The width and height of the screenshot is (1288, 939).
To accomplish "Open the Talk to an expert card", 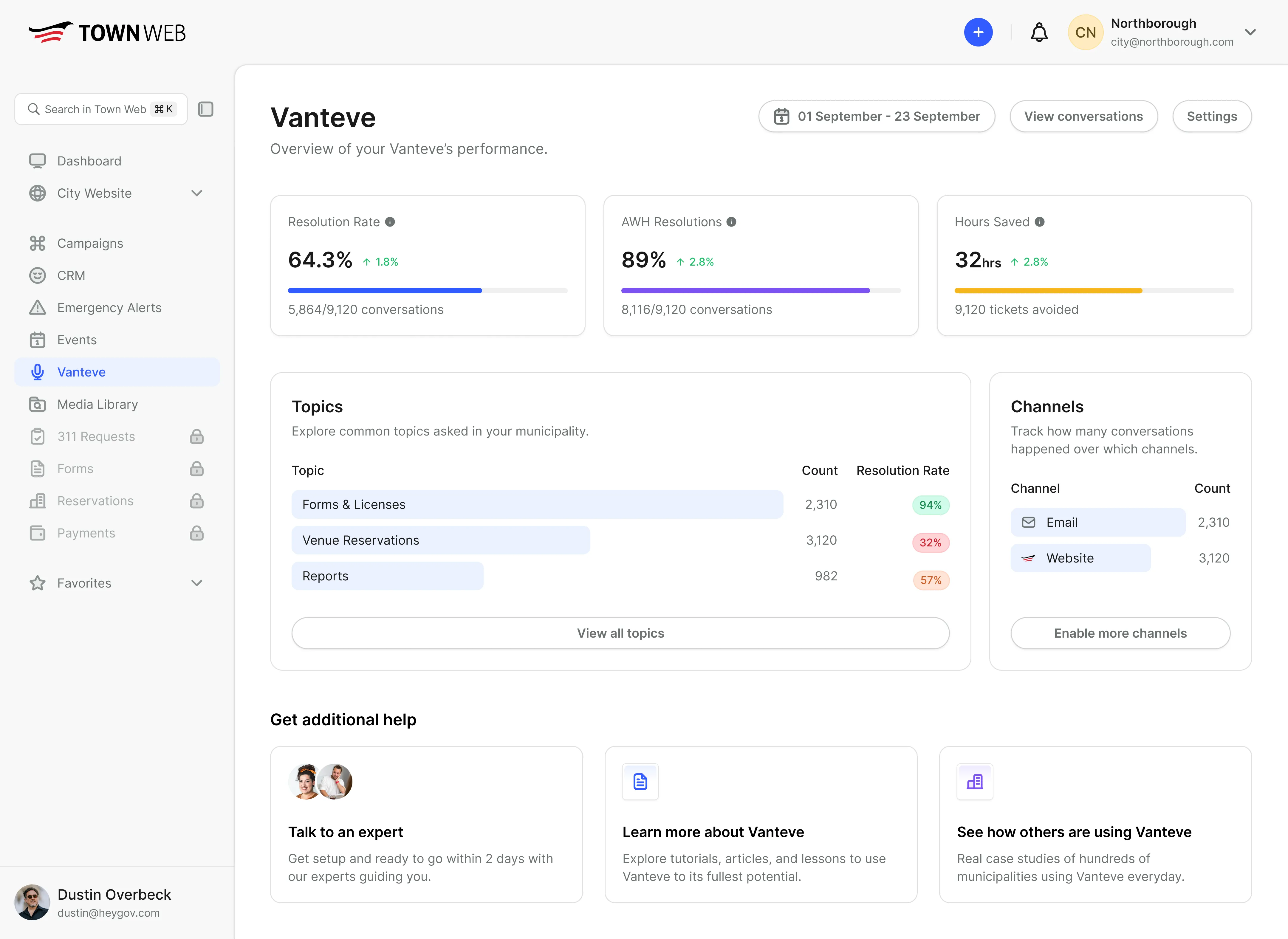I will 426,825.
